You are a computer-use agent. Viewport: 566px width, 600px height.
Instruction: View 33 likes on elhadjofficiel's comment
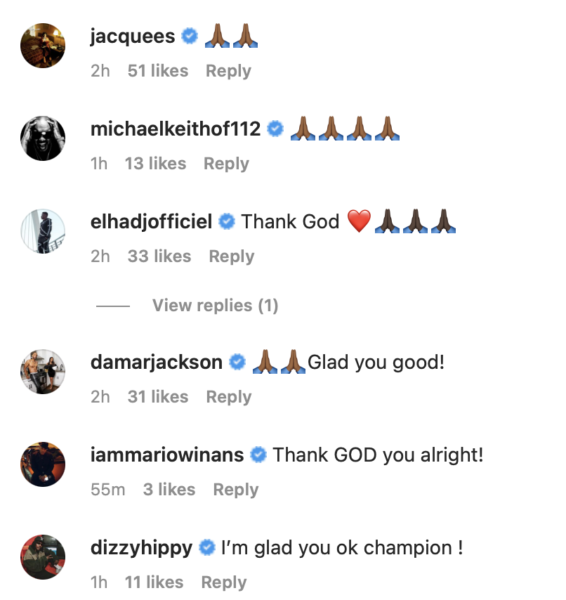tap(159, 256)
